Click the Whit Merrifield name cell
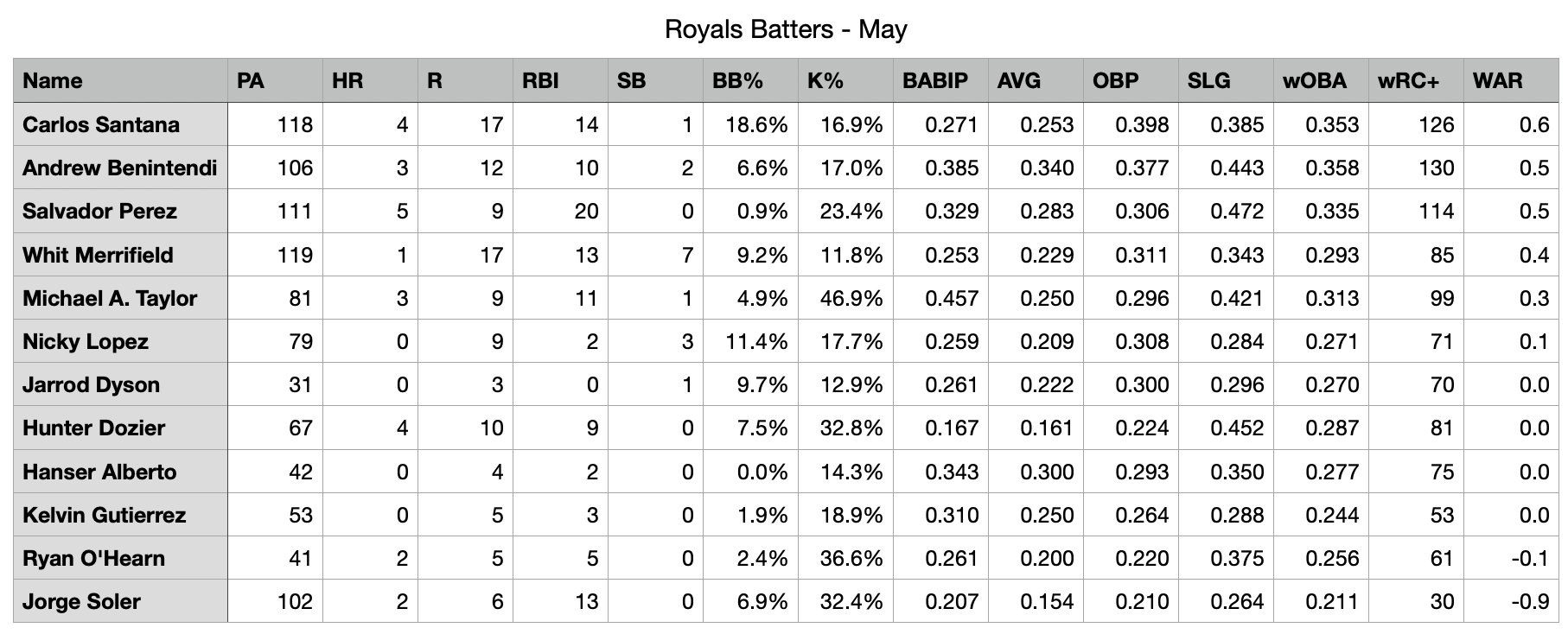This screenshot has height=634, width=1568. click(98, 256)
